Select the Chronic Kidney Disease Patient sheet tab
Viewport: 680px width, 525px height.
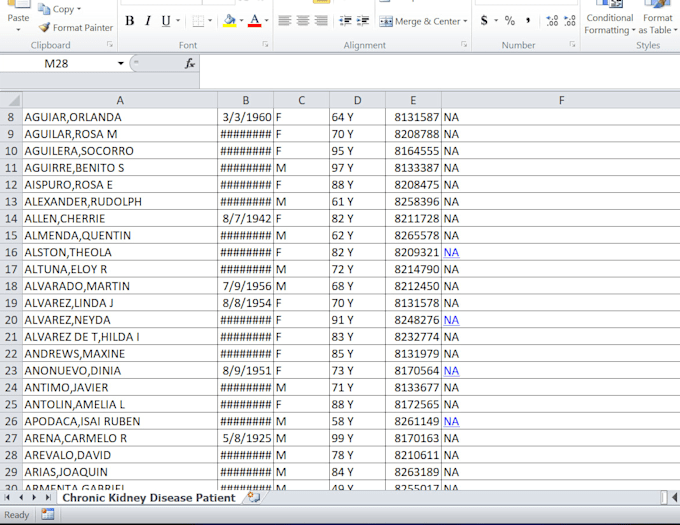tap(149, 498)
